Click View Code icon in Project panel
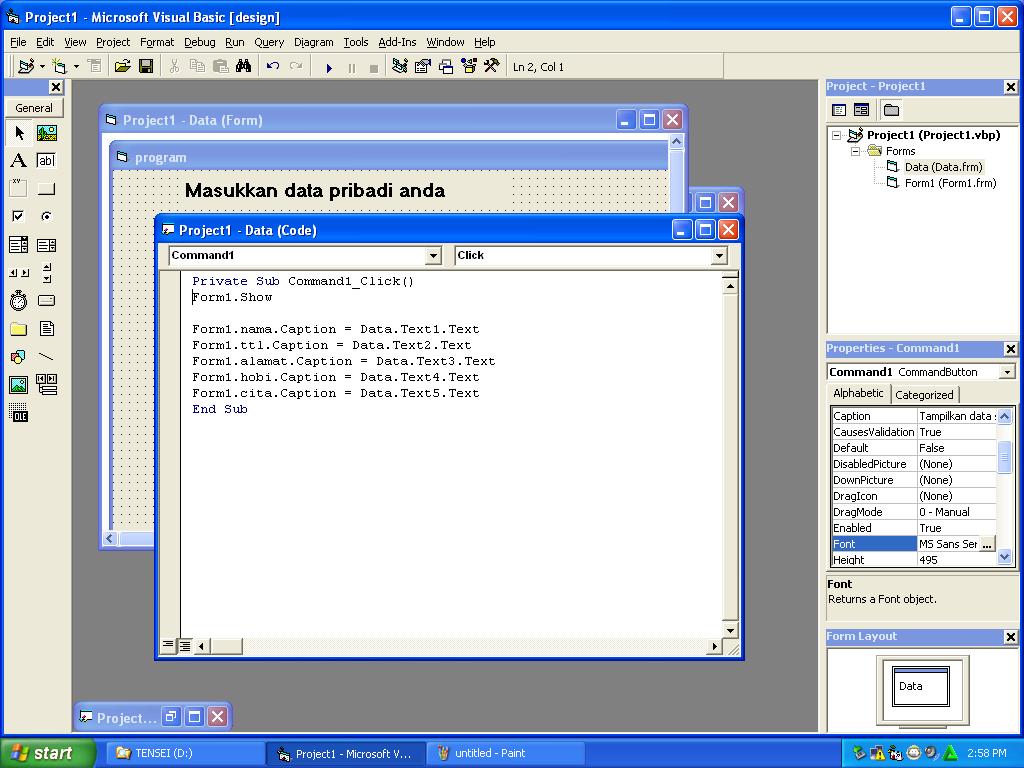The image size is (1024, 768). [839, 110]
